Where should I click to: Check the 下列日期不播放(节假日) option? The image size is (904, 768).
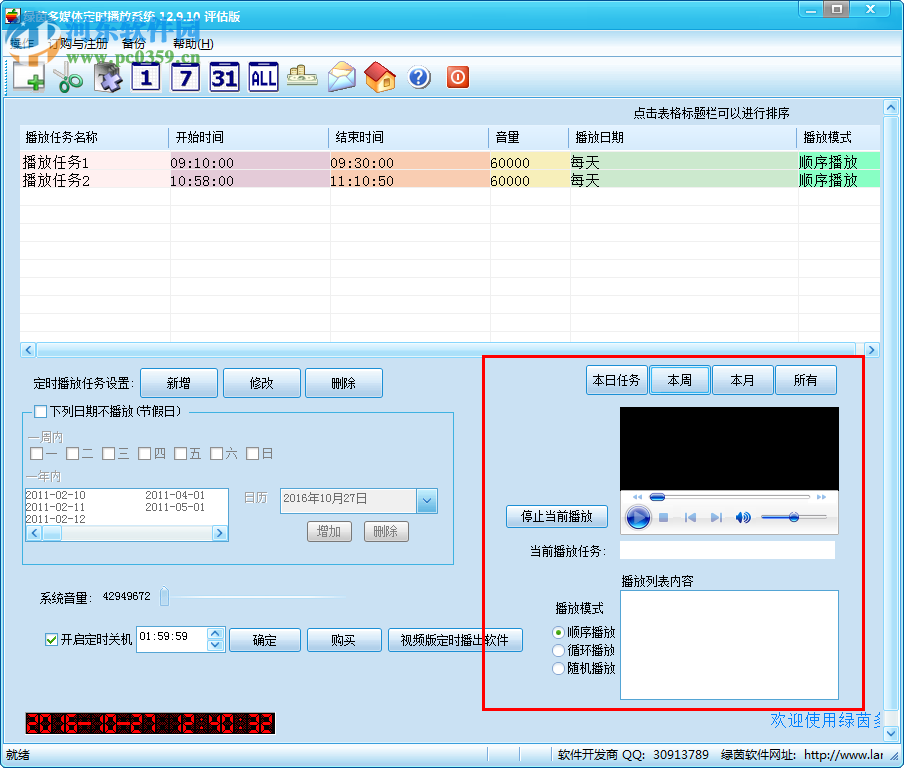pyautogui.click(x=41, y=411)
